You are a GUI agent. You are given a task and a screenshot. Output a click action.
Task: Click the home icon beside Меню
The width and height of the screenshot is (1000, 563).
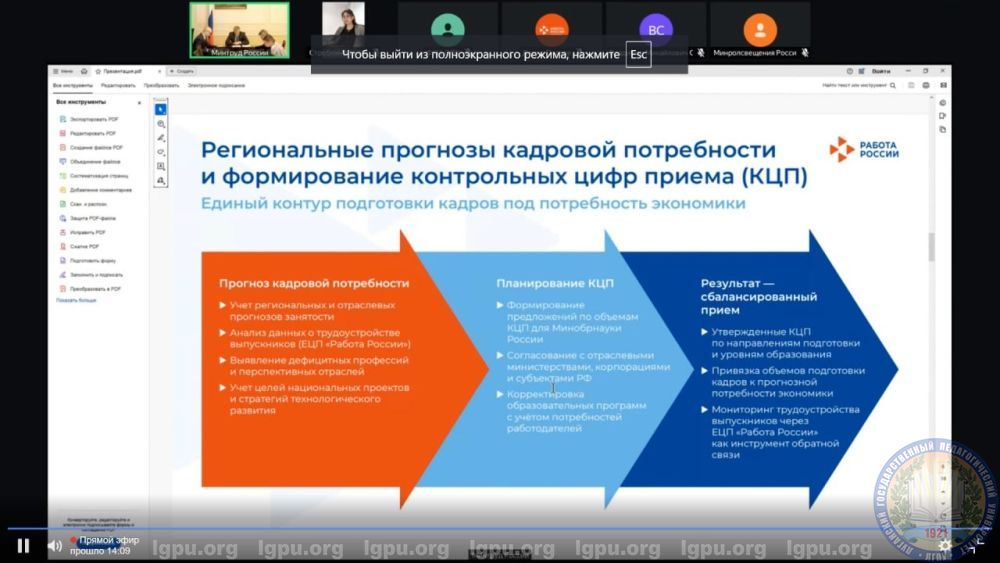tap(83, 72)
